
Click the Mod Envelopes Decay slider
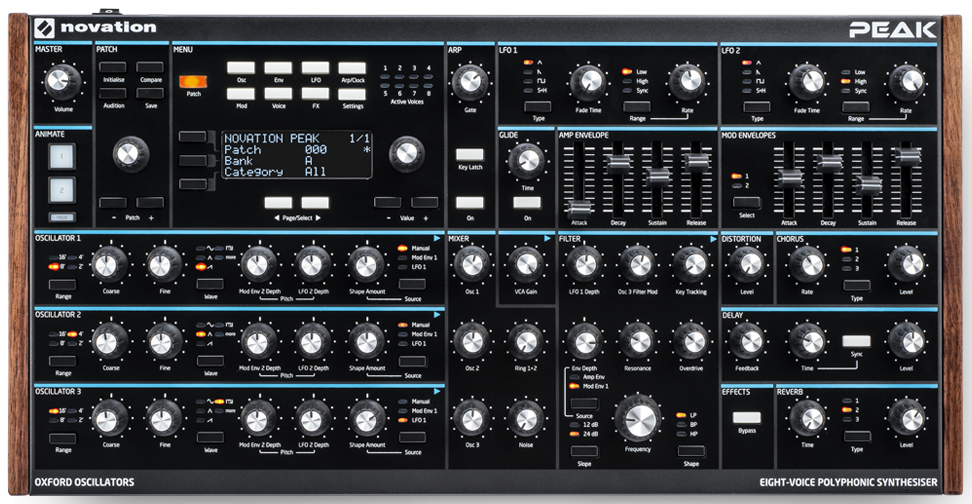click(828, 163)
